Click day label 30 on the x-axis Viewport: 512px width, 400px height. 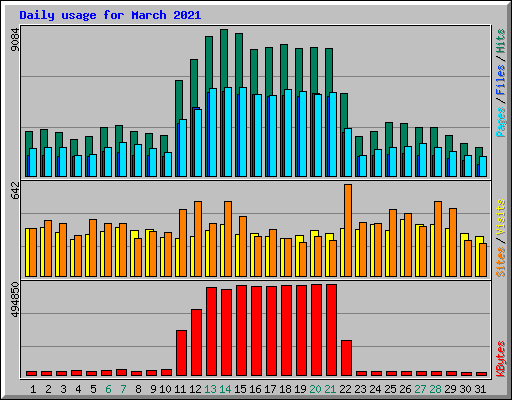click(x=465, y=389)
